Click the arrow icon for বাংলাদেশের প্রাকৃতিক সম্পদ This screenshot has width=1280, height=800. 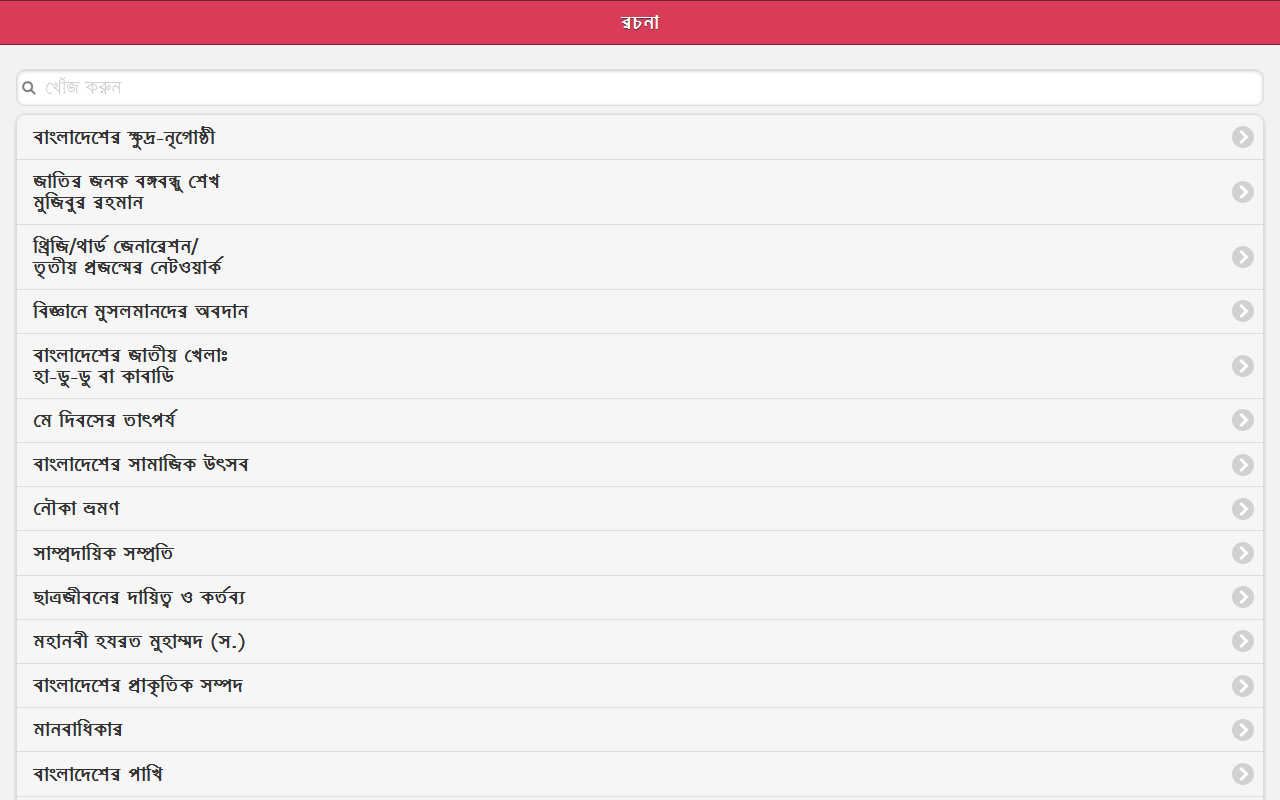pos(1242,686)
